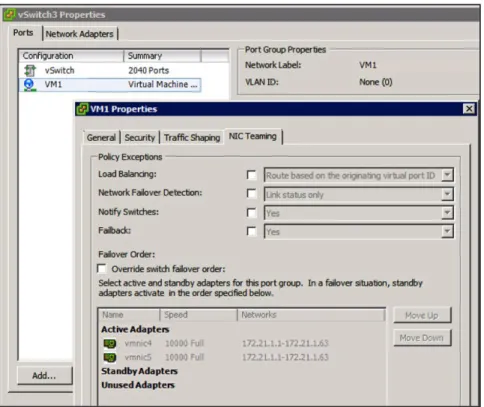Click vmnic5 network range 172.21.1.1-172.21.1.63
This screenshot has height=407, width=484.
click(285, 357)
